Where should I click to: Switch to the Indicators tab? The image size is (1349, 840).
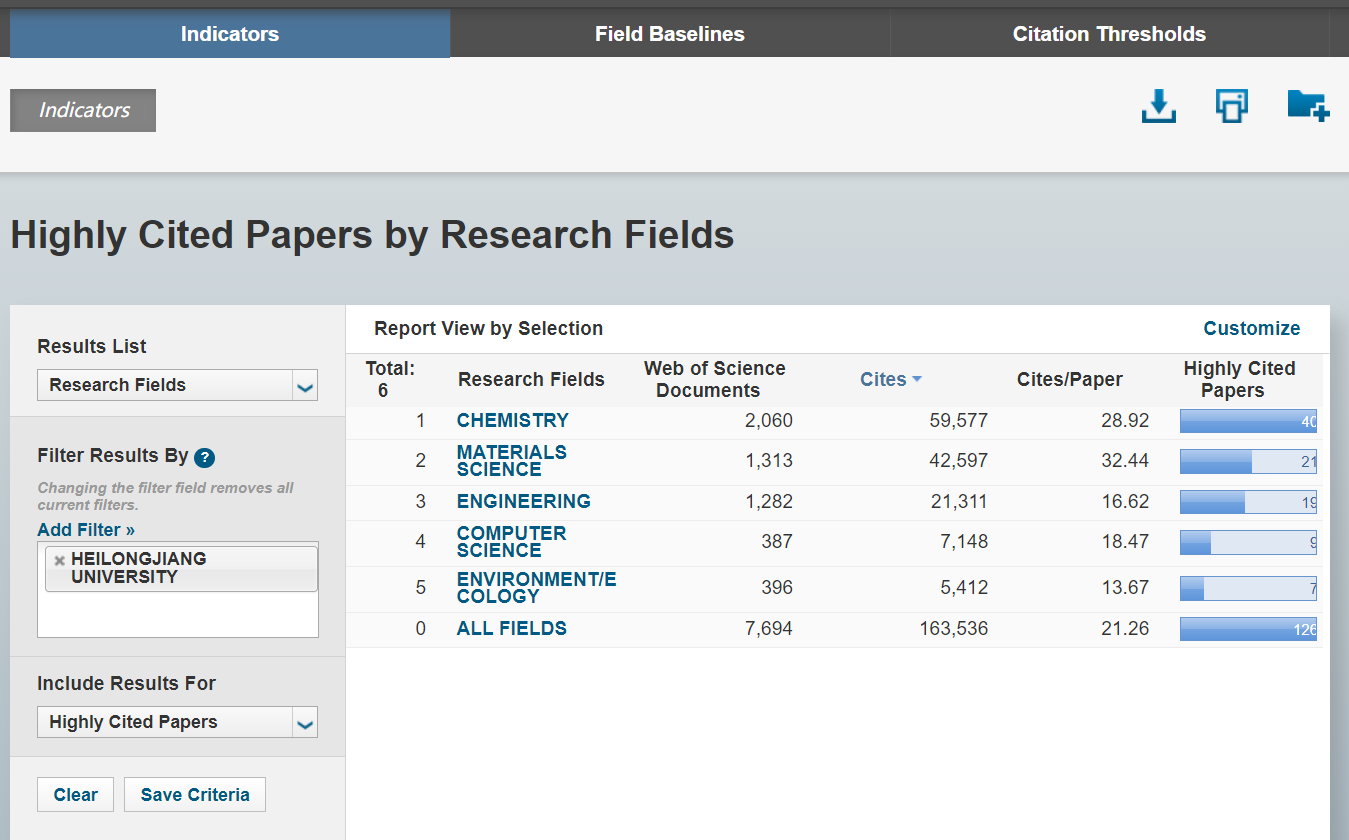(230, 34)
